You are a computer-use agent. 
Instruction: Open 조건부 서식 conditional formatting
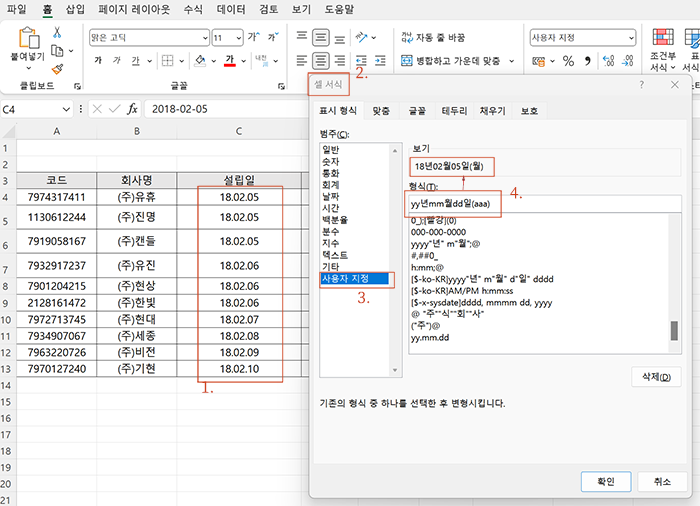pyautogui.click(x=663, y=49)
